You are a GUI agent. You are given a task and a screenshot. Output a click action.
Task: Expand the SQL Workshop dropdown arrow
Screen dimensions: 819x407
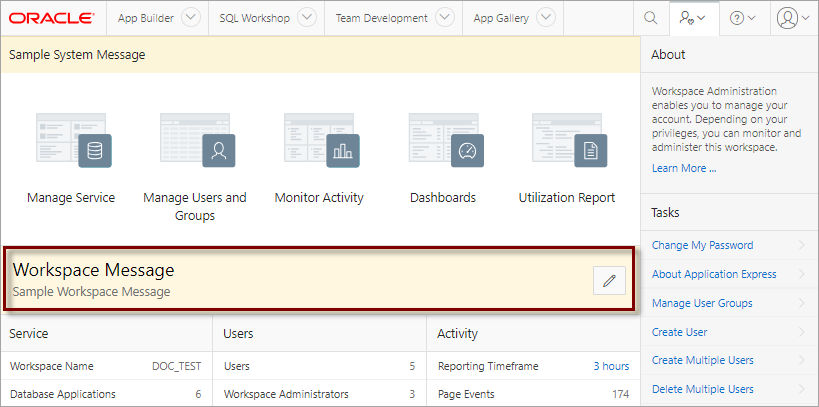tap(307, 18)
